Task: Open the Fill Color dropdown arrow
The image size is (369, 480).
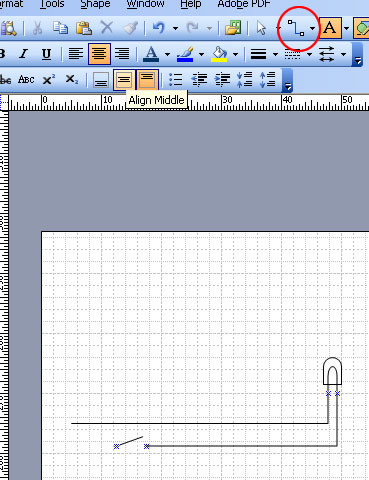Action: [x=235, y=54]
